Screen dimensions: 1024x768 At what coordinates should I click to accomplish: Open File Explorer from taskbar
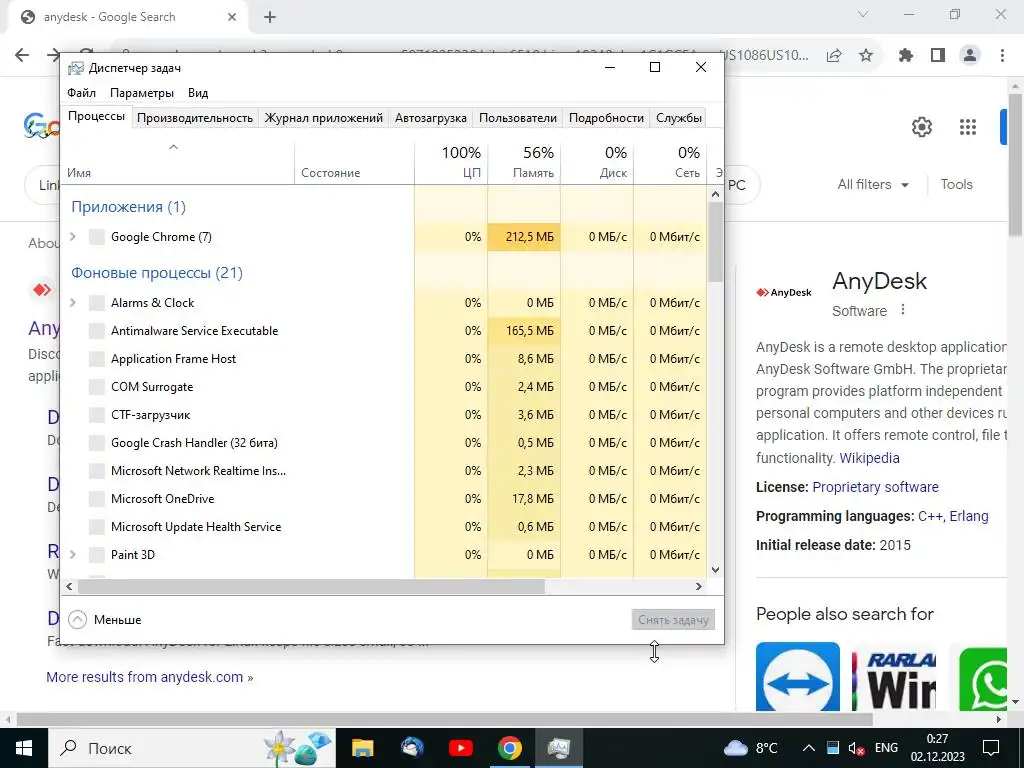coord(362,748)
